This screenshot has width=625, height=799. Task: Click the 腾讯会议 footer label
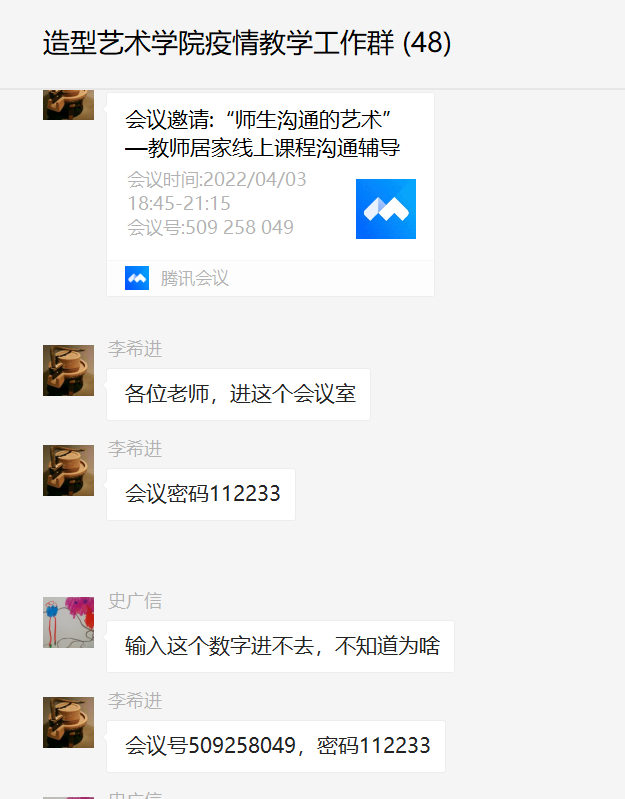[x=195, y=278]
